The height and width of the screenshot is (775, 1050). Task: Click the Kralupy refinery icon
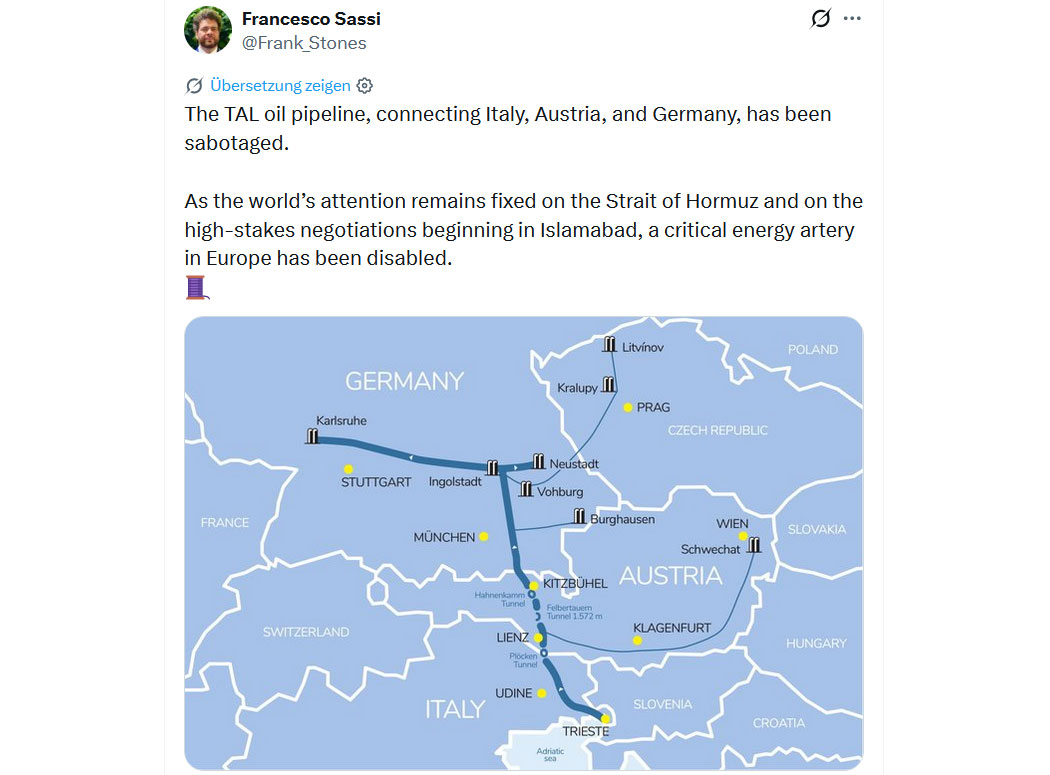(608, 385)
